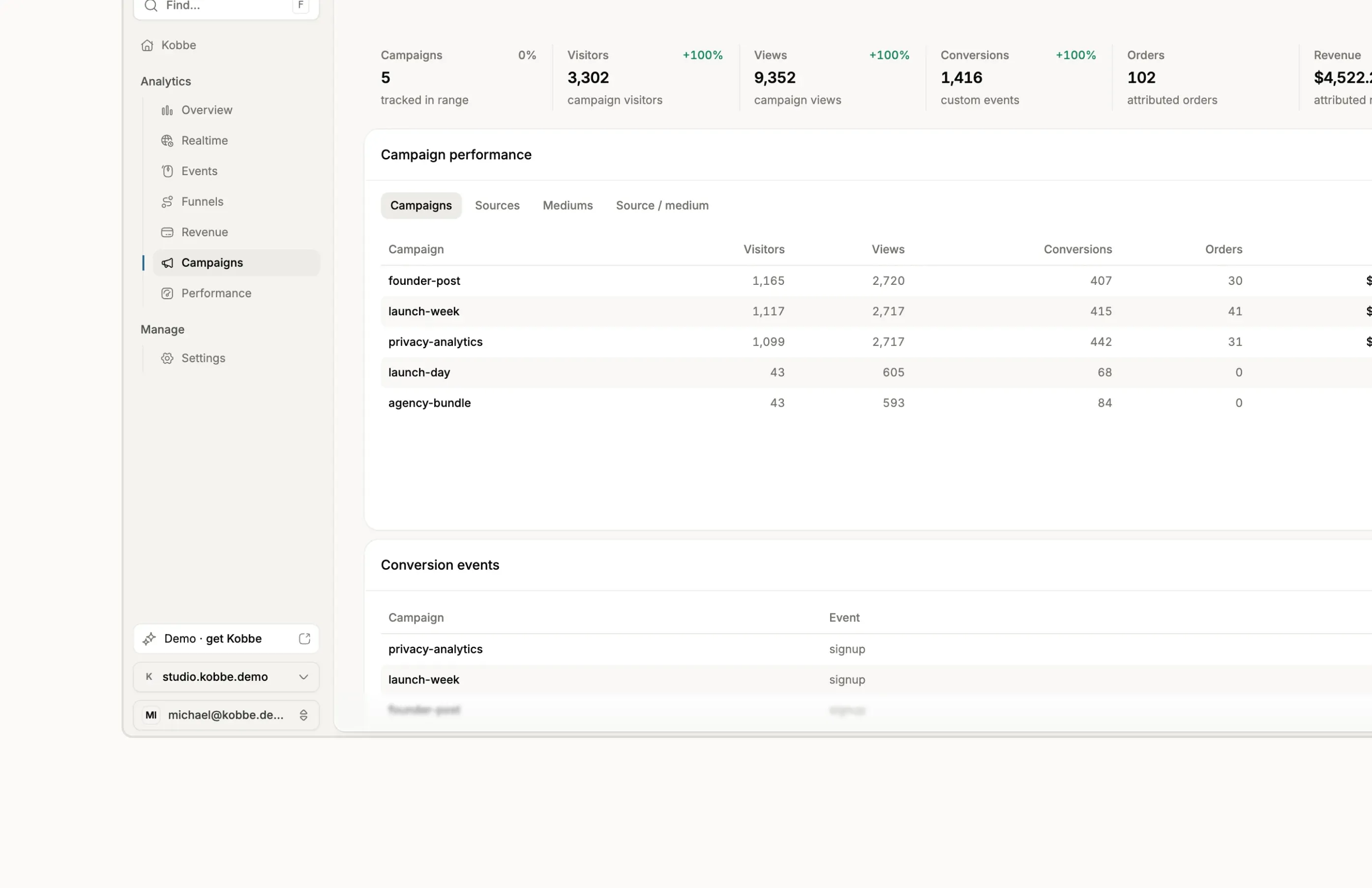This screenshot has height=888, width=1372.
Task: Open Overview in the sidebar
Action: pyautogui.click(x=236, y=110)
